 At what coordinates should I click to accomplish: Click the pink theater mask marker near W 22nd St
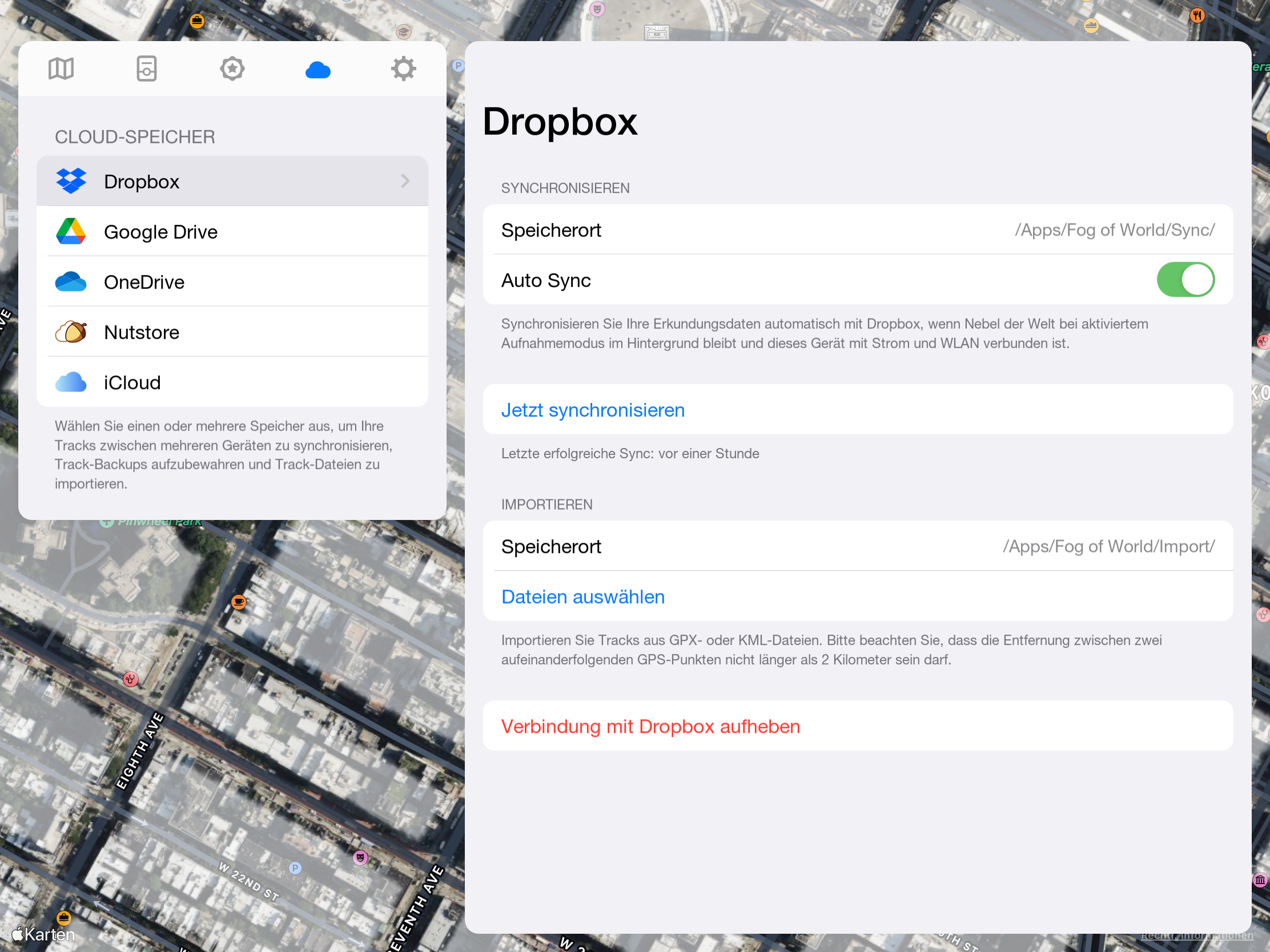[x=360, y=858]
